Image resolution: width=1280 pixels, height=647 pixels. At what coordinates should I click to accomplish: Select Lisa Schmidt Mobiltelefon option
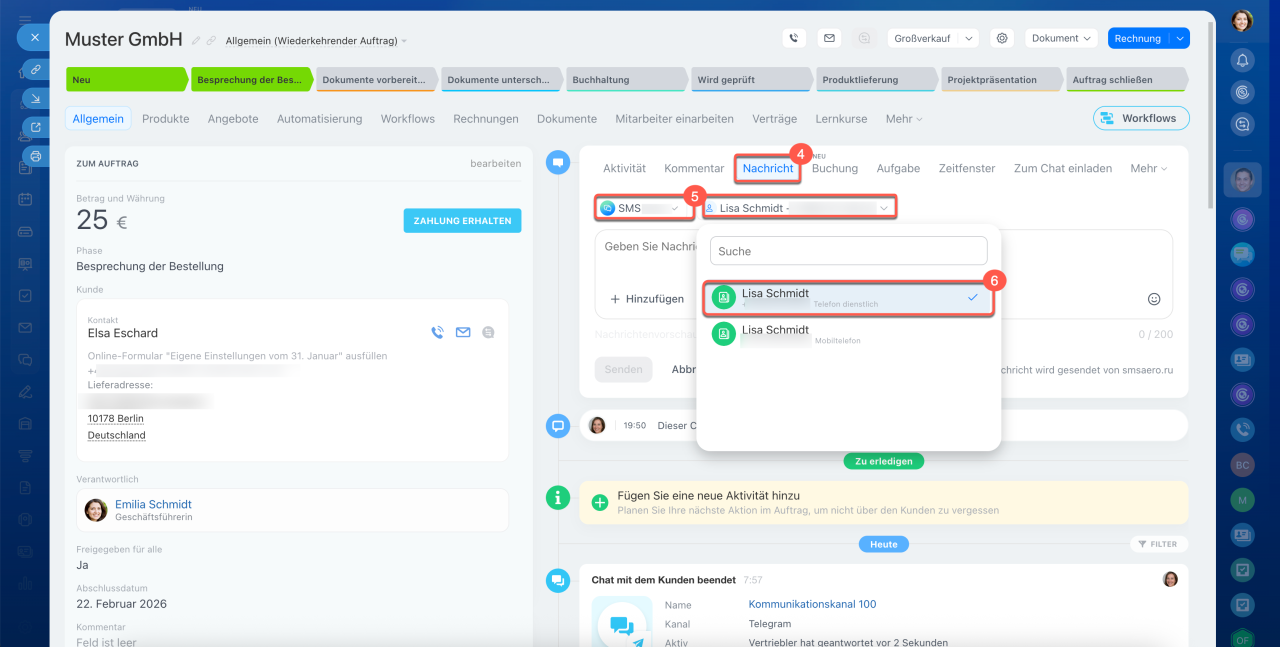[x=848, y=334]
